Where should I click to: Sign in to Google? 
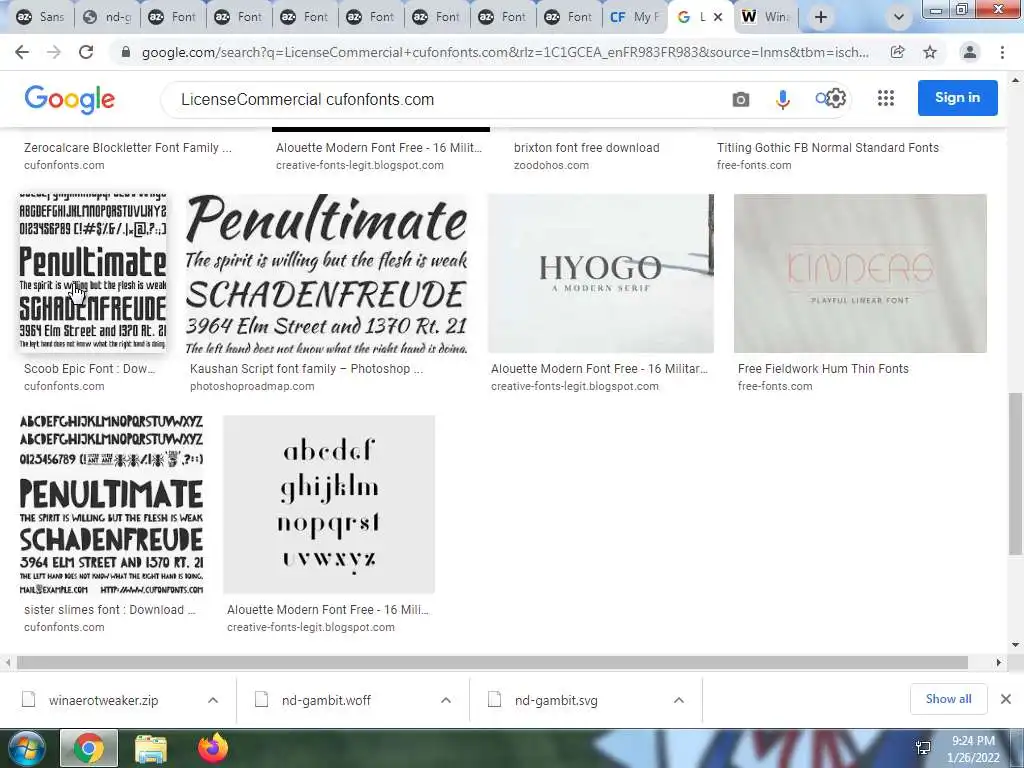(957, 98)
